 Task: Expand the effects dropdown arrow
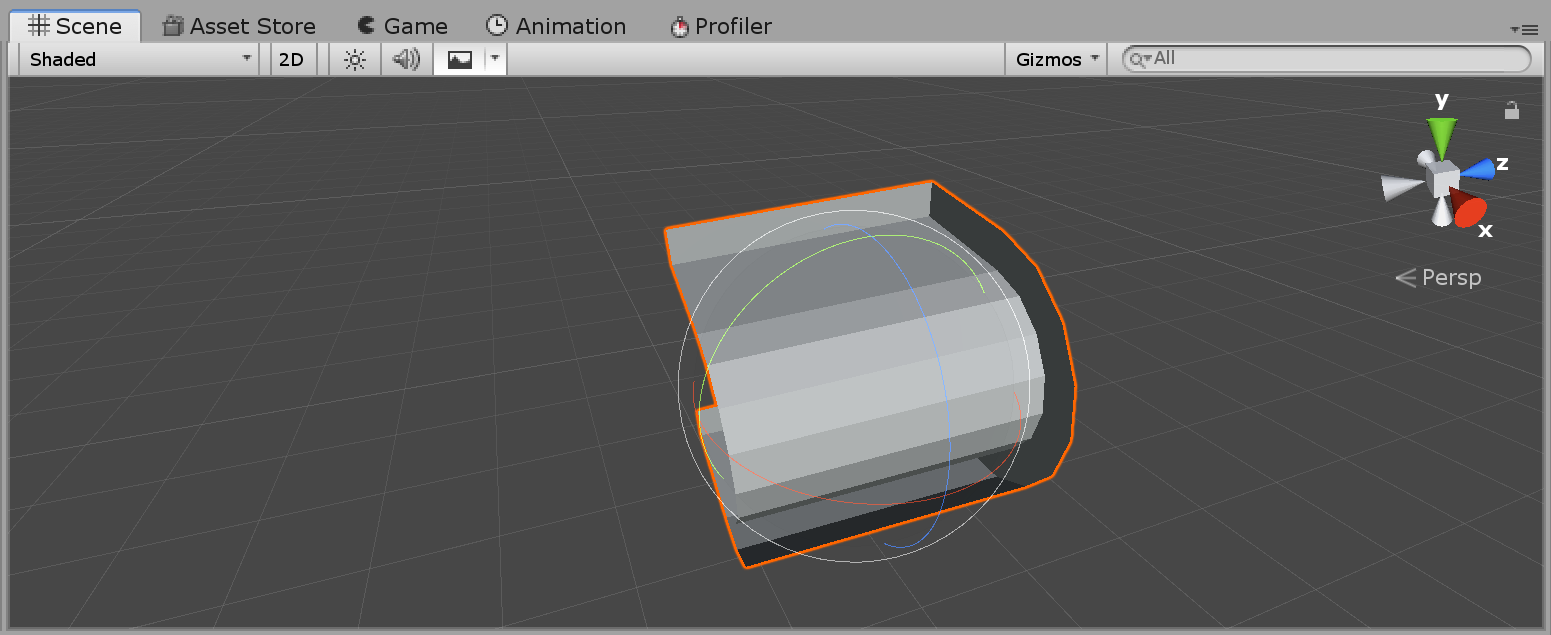(494, 59)
